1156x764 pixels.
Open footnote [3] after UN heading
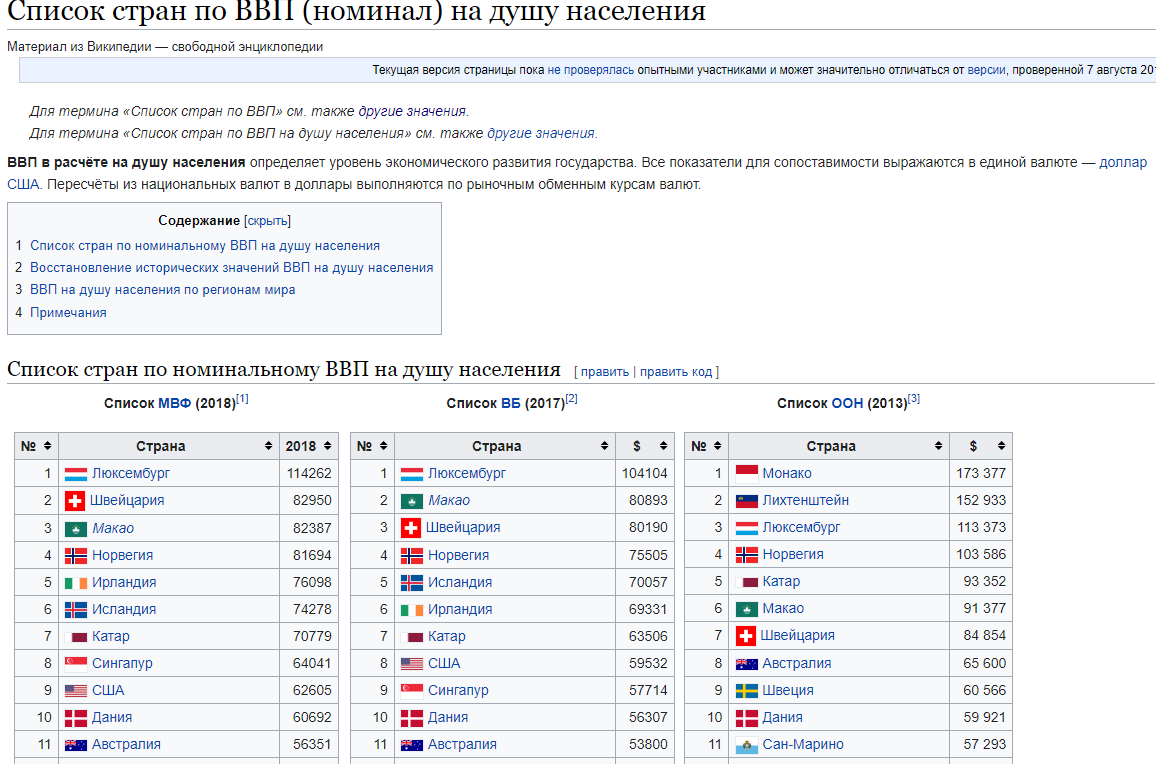[x=913, y=399]
